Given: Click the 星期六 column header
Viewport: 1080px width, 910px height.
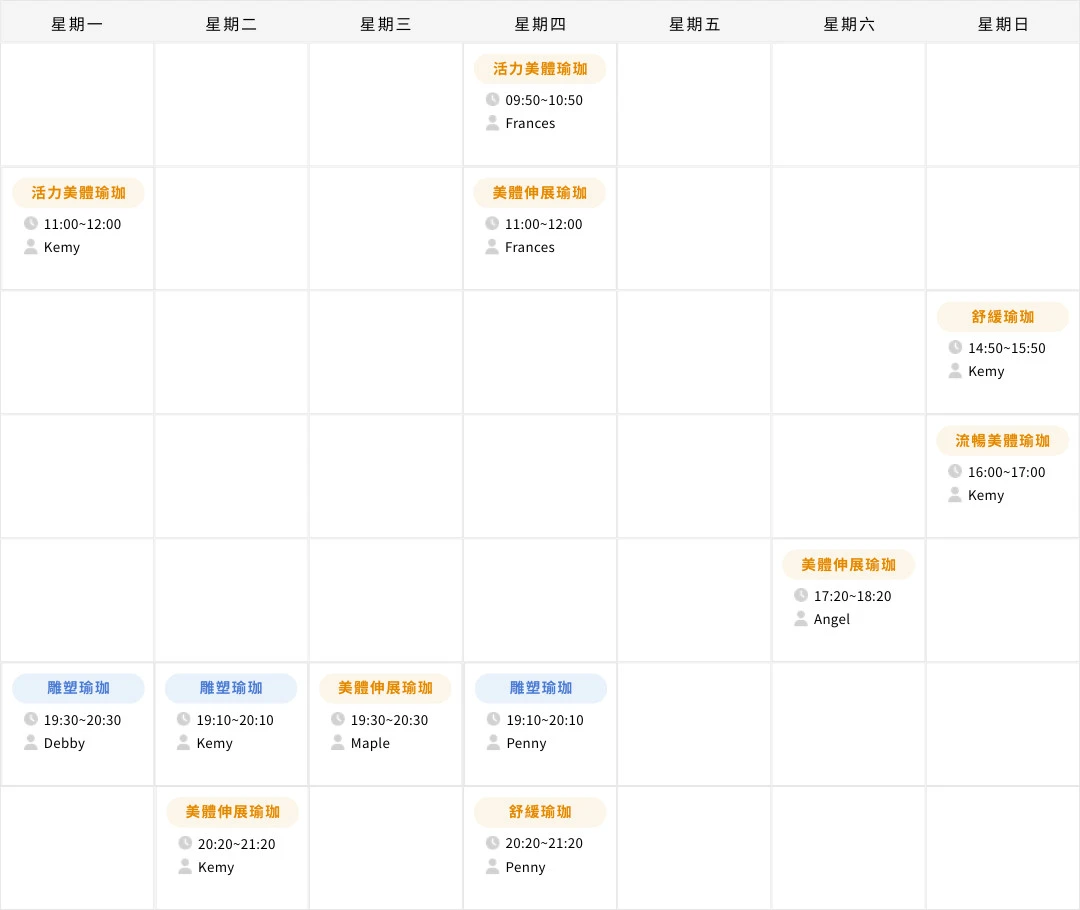Looking at the screenshot, I should pyautogui.click(x=849, y=24).
